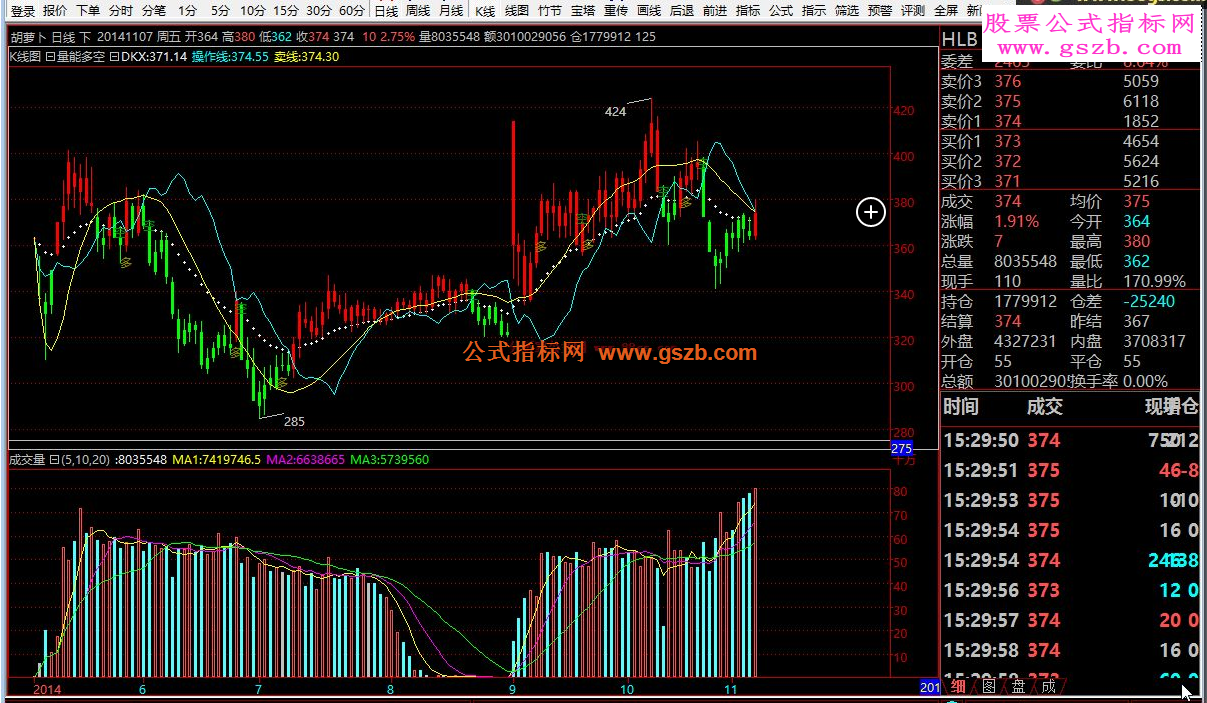Open the 指标 indicators menu
This screenshot has height=703, width=1207.
click(x=748, y=11)
